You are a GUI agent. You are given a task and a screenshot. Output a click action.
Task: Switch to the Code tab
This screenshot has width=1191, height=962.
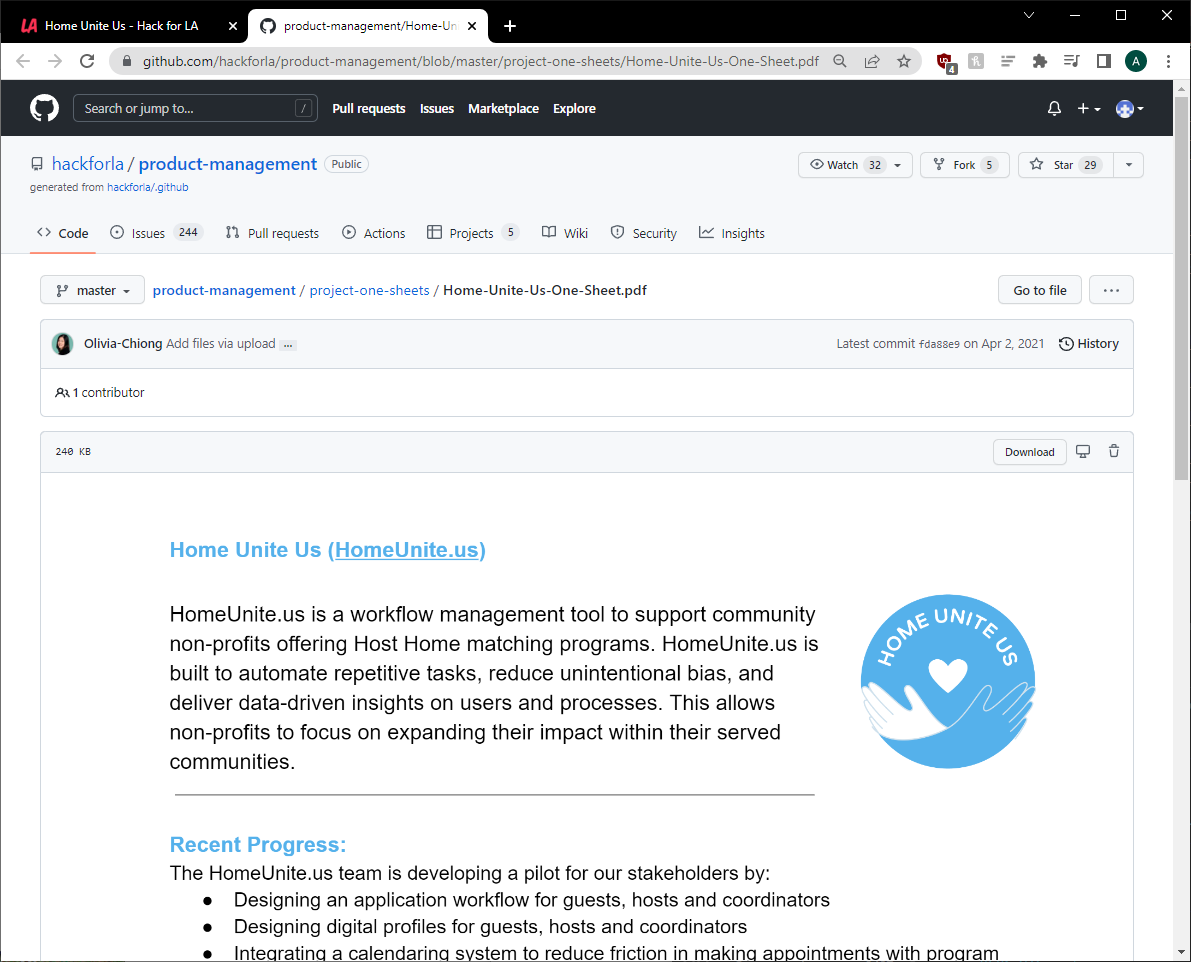63,233
